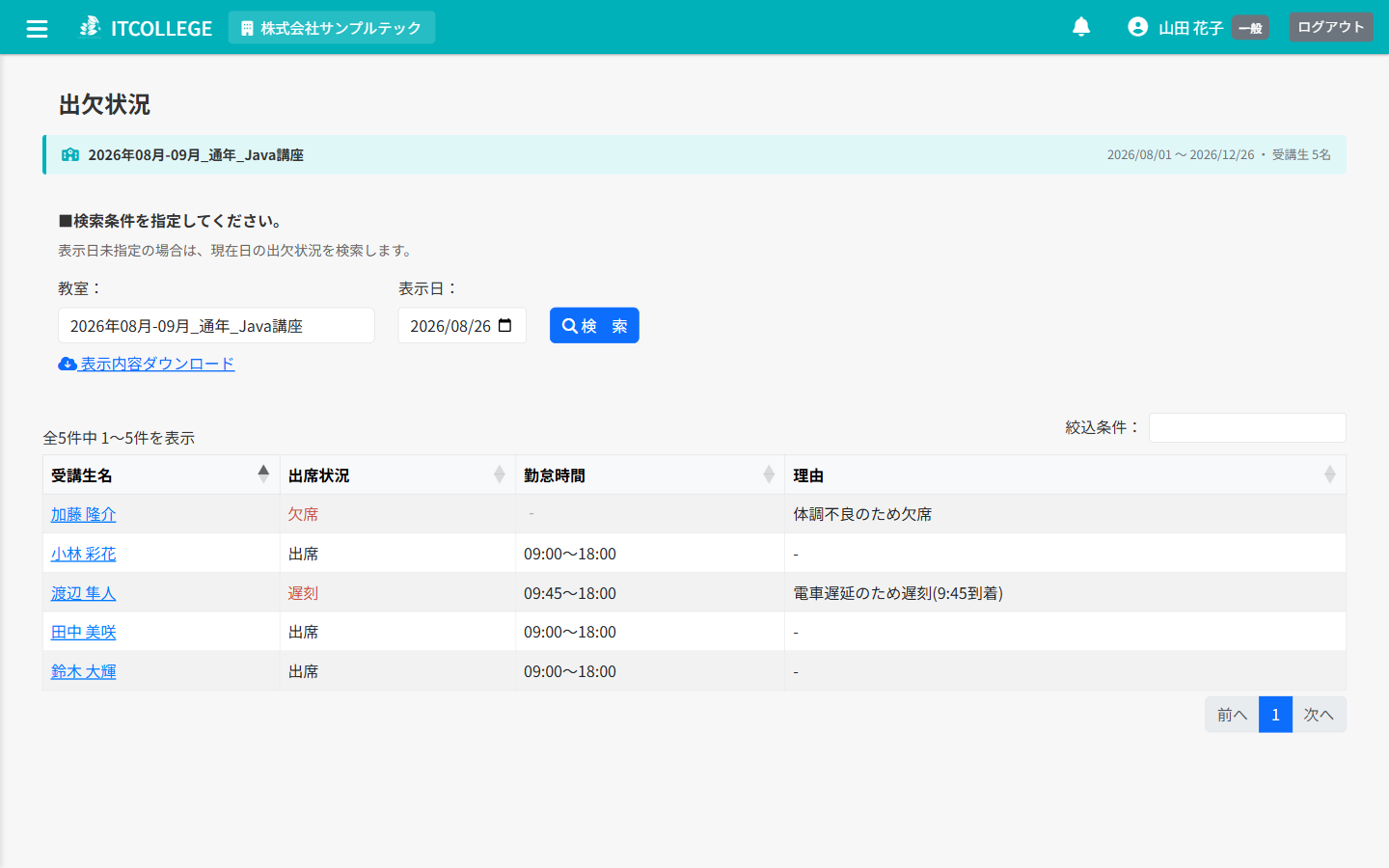Screen dimensions: 1389x868
Task: Click user name 山田 花子
Action: pos(1190,28)
